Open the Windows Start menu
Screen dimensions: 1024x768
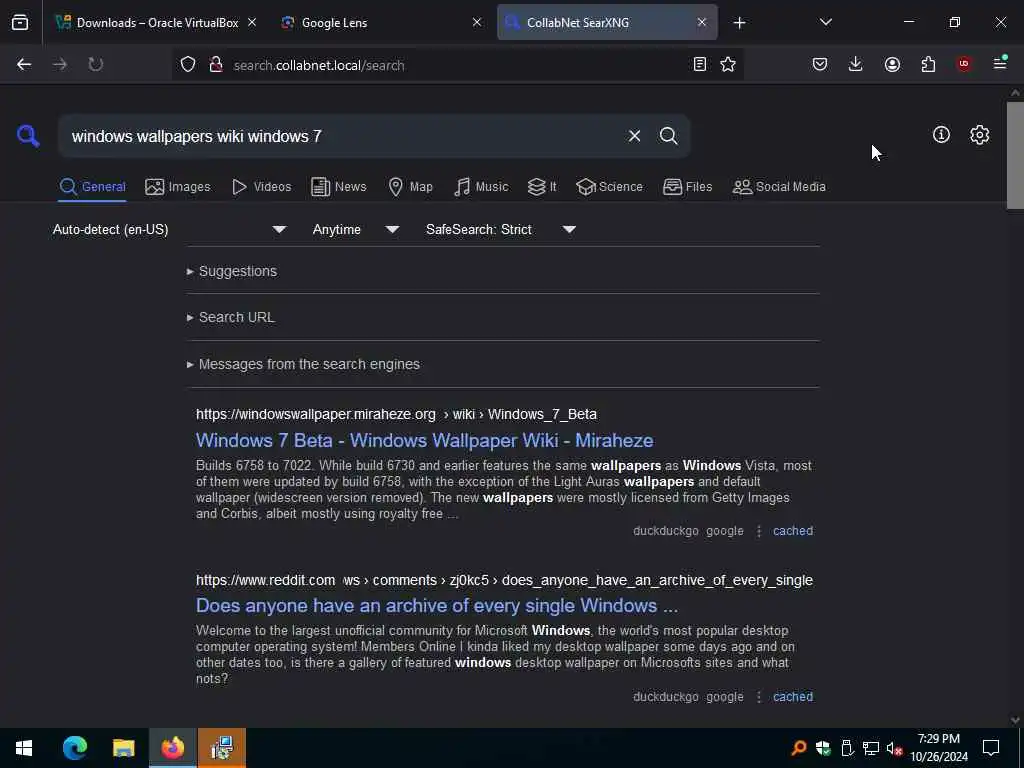[x=24, y=748]
